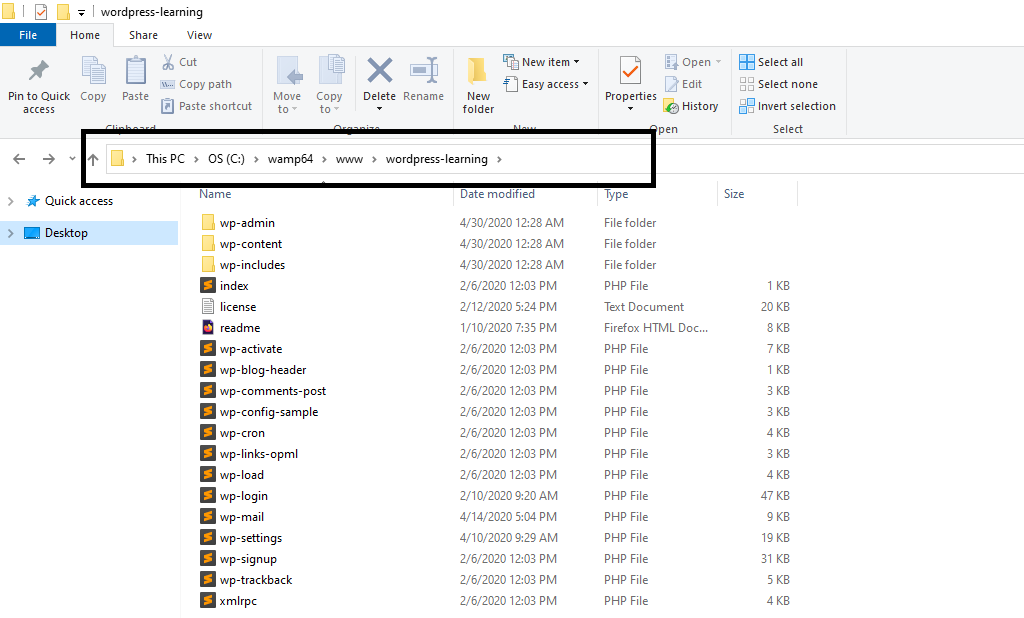1024x618 pixels.
Task: Select the index PHP file
Action: point(234,285)
